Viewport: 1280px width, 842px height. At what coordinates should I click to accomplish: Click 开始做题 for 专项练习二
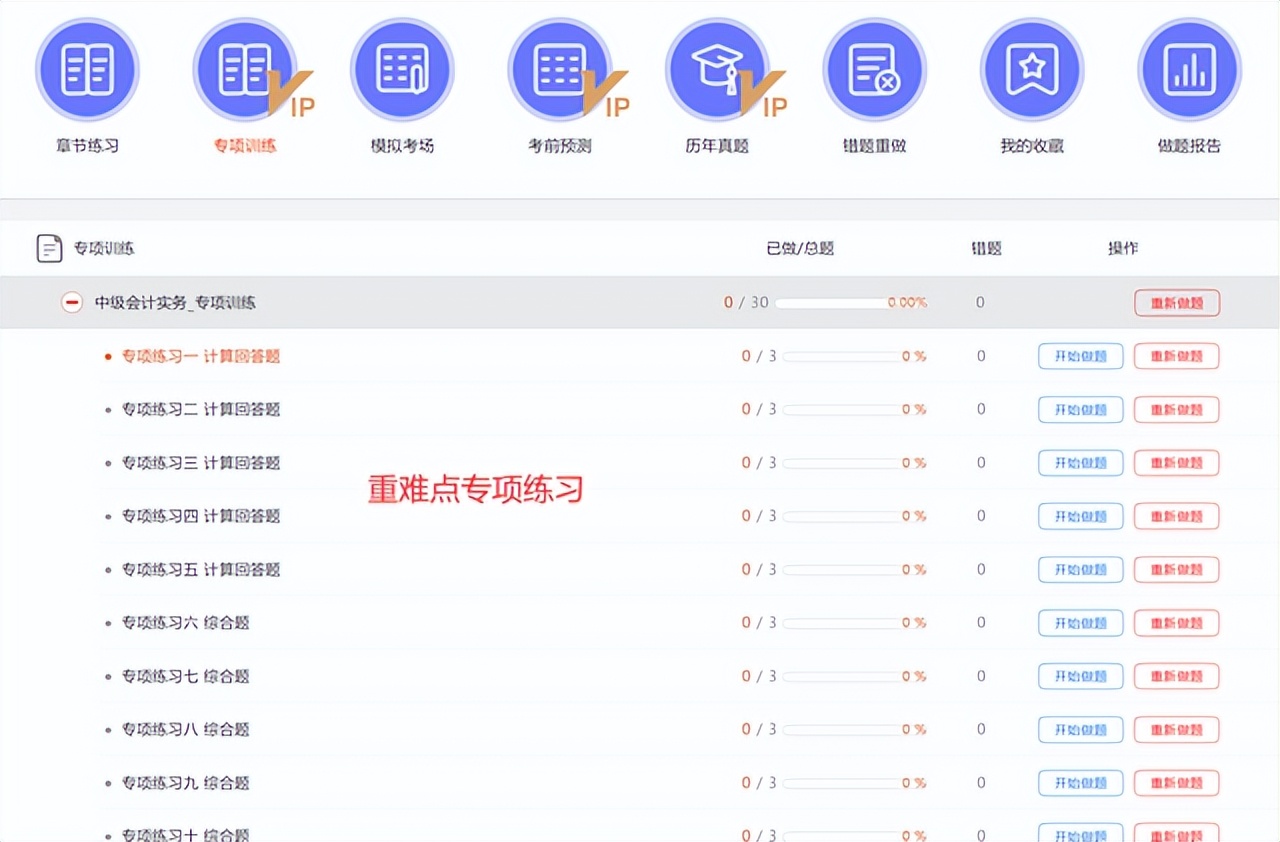click(1080, 409)
